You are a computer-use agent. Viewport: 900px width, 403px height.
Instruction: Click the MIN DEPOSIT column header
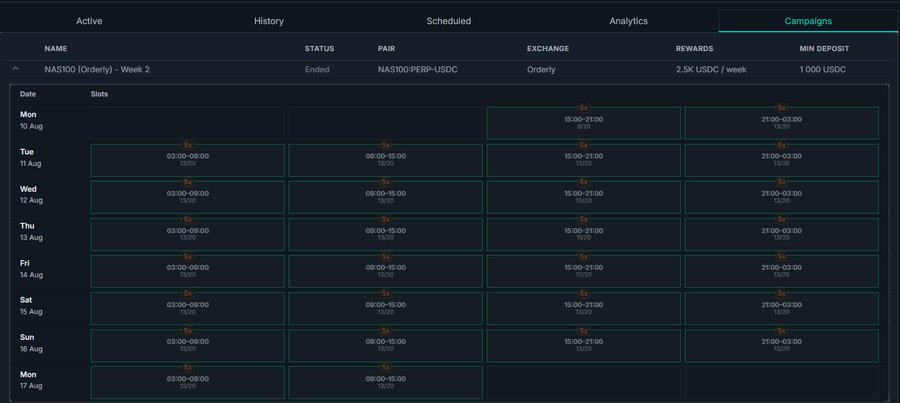(824, 49)
